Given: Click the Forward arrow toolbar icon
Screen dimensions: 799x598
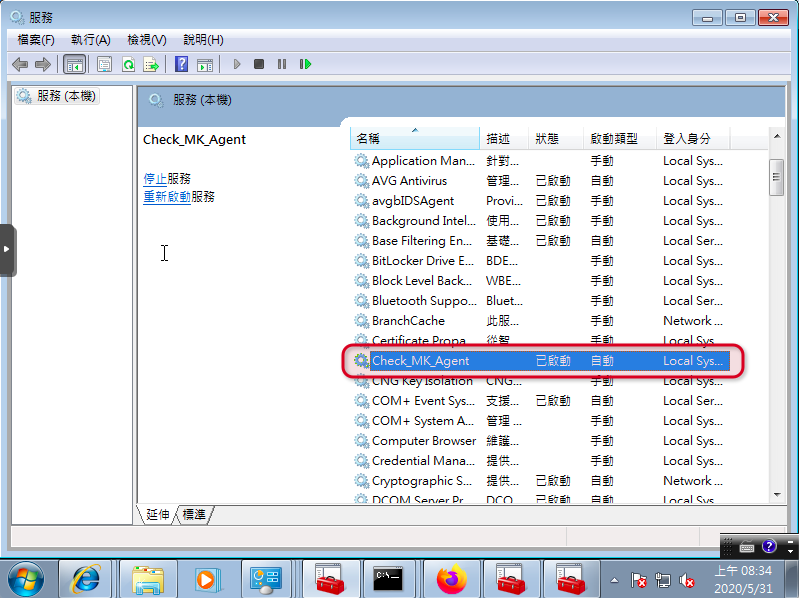Looking at the screenshot, I should pos(43,64).
